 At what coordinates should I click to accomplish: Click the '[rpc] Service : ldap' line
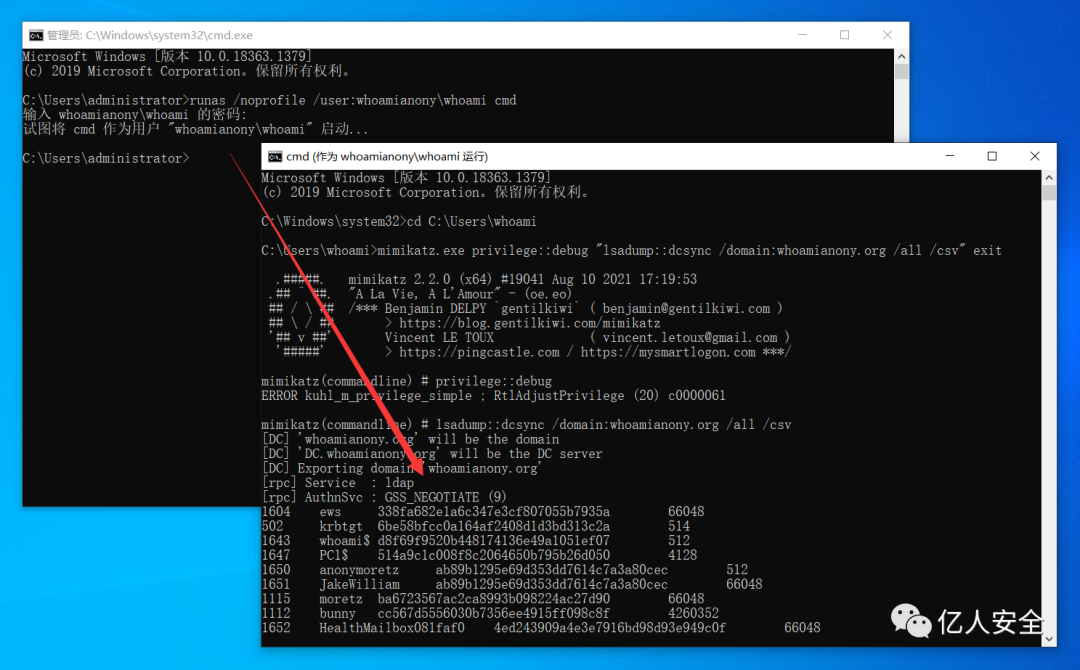338,483
